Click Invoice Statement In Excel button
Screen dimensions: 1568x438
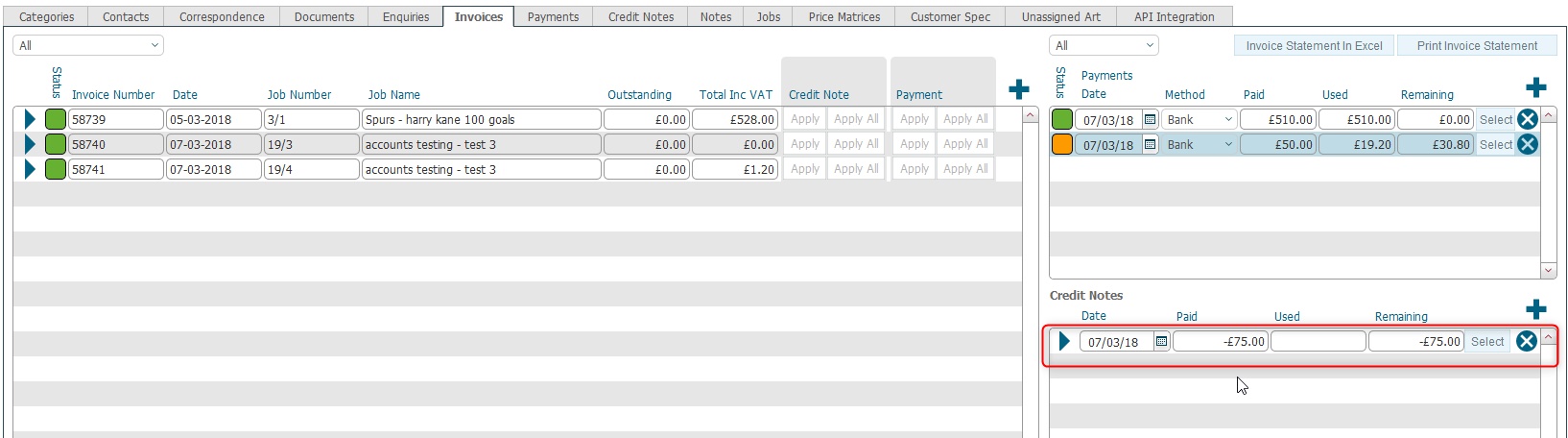[1313, 45]
